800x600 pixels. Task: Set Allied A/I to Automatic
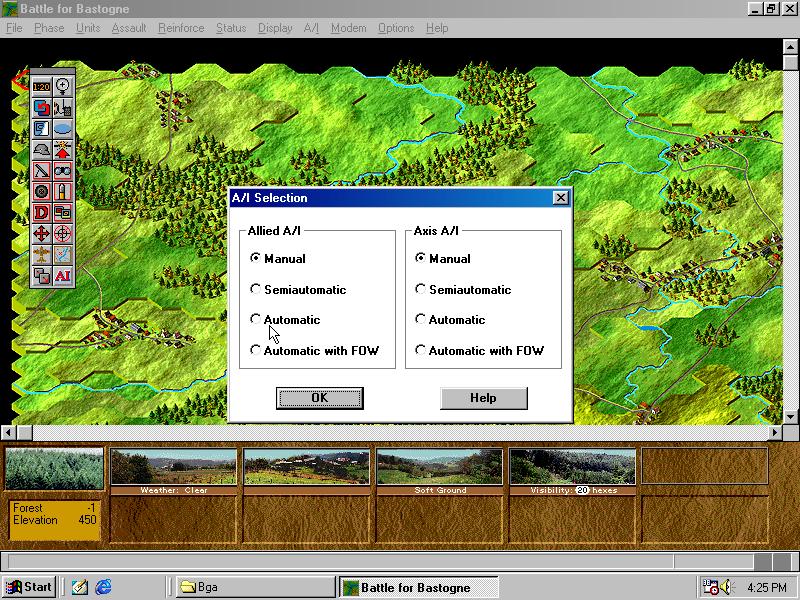[256, 320]
